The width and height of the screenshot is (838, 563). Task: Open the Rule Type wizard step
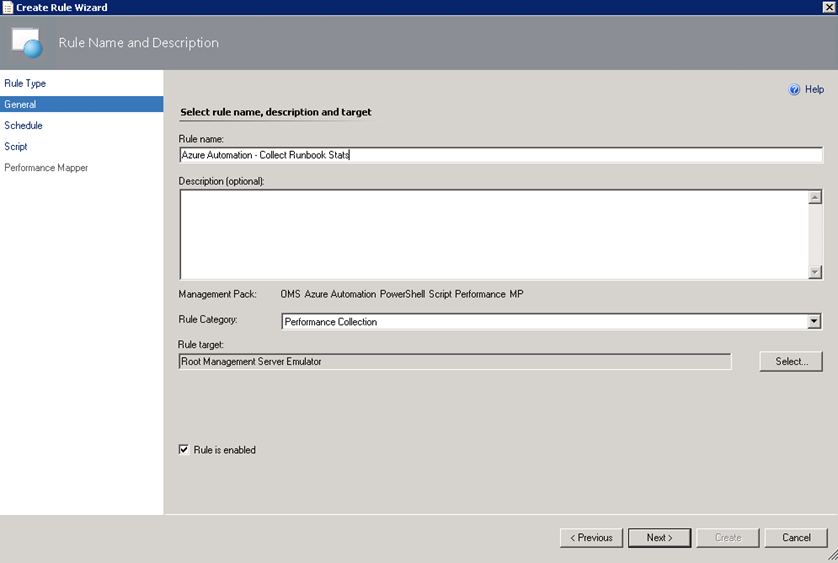(25, 83)
